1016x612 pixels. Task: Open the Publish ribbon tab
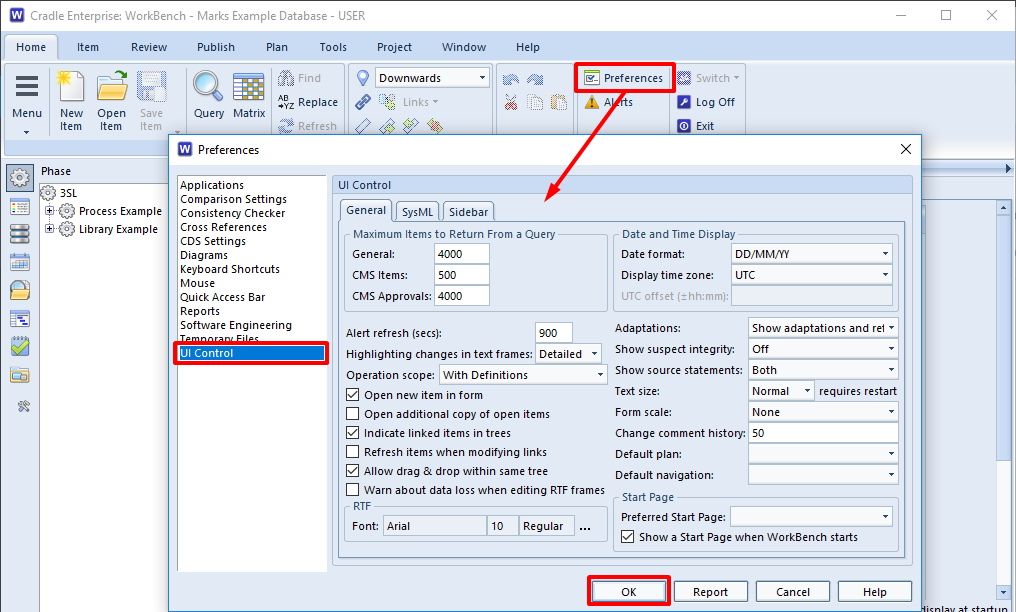click(x=216, y=47)
